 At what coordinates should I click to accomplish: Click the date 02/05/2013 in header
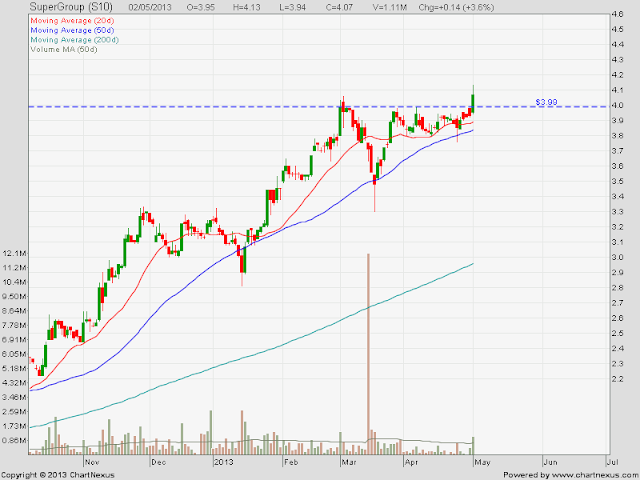pyautogui.click(x=150, y=7)
